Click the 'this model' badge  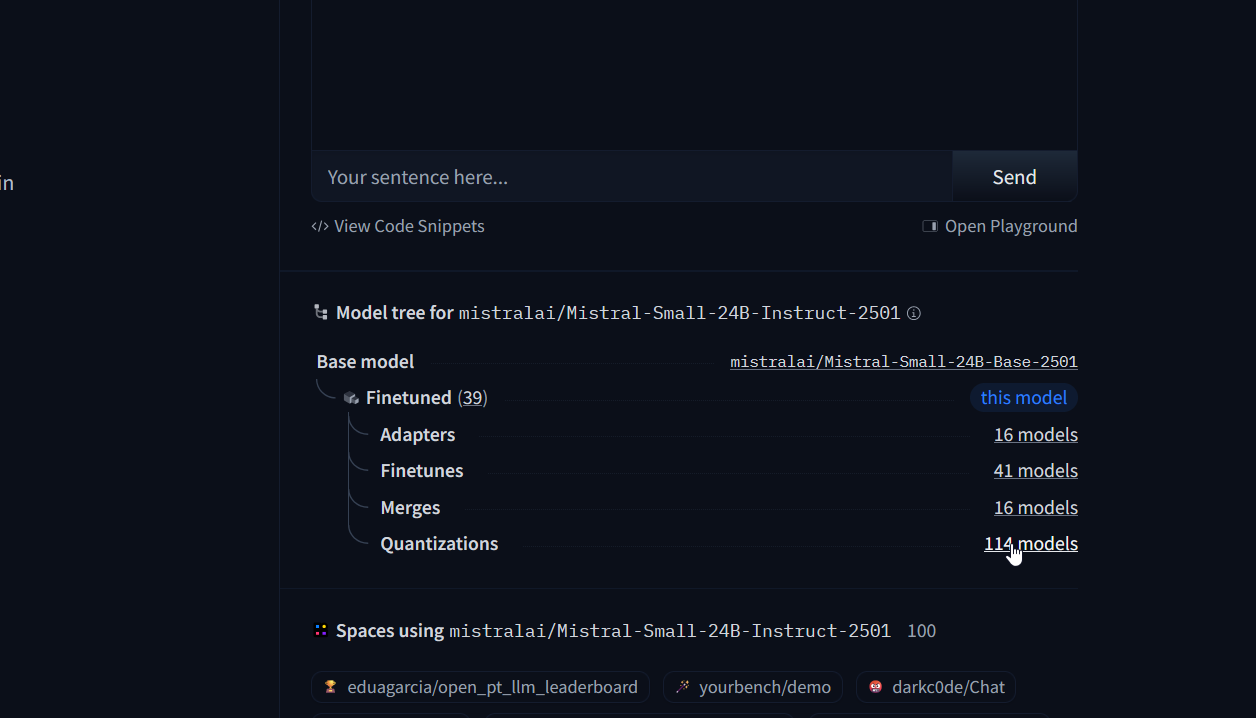(x=1023, y=398)
